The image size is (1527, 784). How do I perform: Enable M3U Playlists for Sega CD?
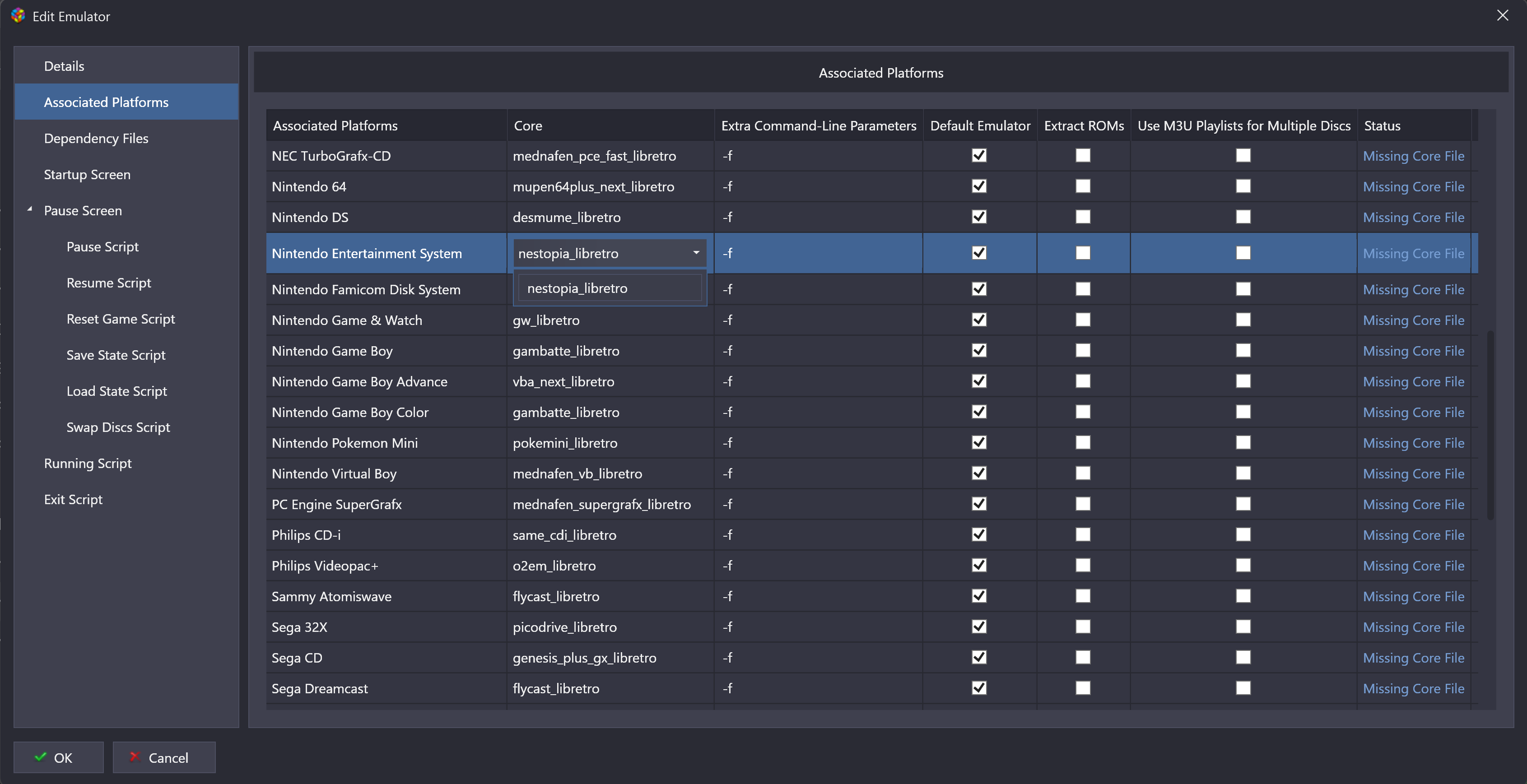pos(1243,657)
